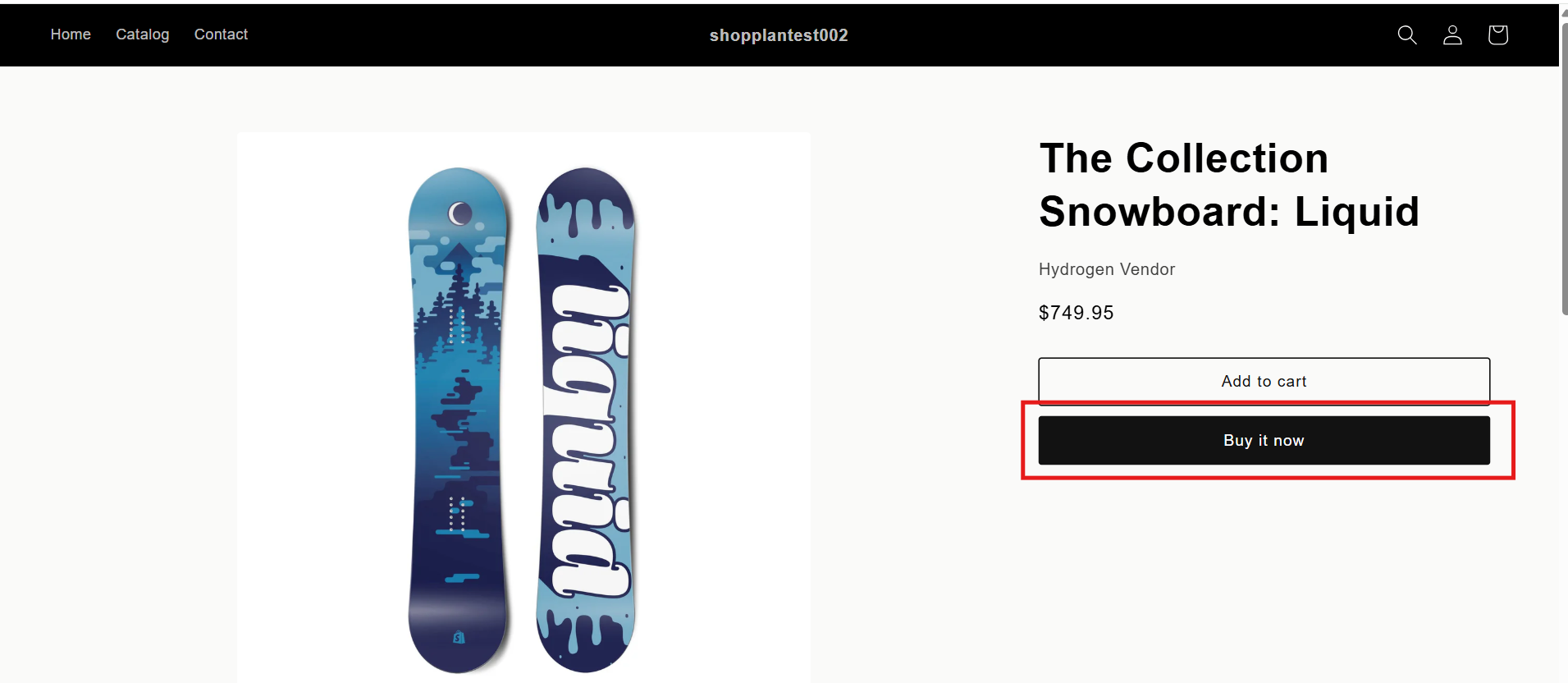Click the crescent moon on the left snowboard
The height and width of the screenshot is (683, 1568).
[x=460, y=213]
